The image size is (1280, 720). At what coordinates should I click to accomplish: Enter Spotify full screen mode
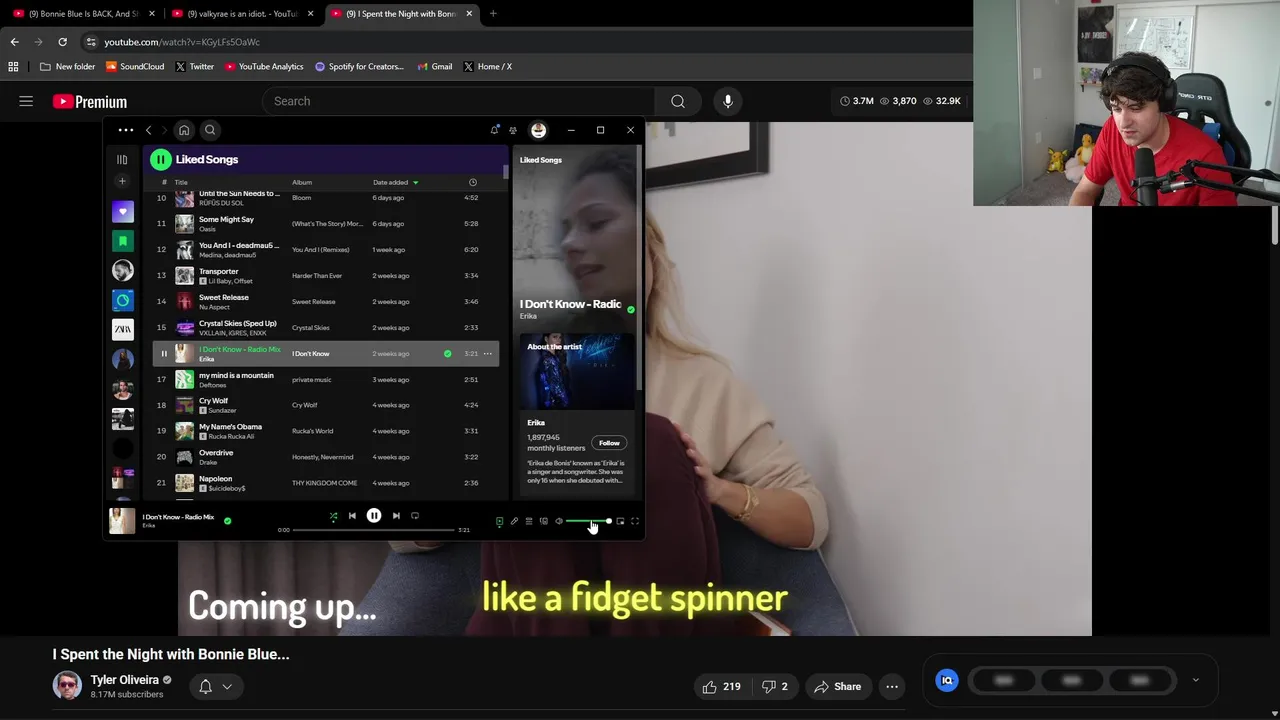pyautogui.click(x=635, y=521)
